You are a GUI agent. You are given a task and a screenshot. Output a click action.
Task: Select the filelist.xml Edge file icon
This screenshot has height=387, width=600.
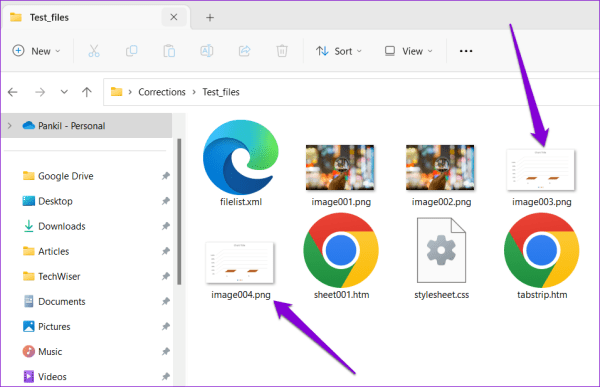[241, 157]
